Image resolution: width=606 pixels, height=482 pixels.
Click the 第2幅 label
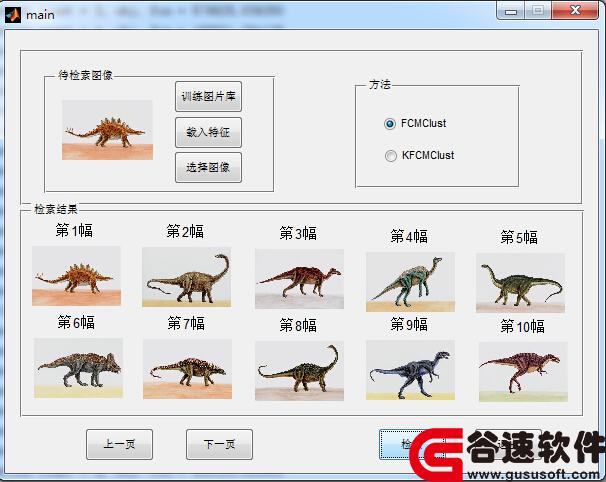185,231
